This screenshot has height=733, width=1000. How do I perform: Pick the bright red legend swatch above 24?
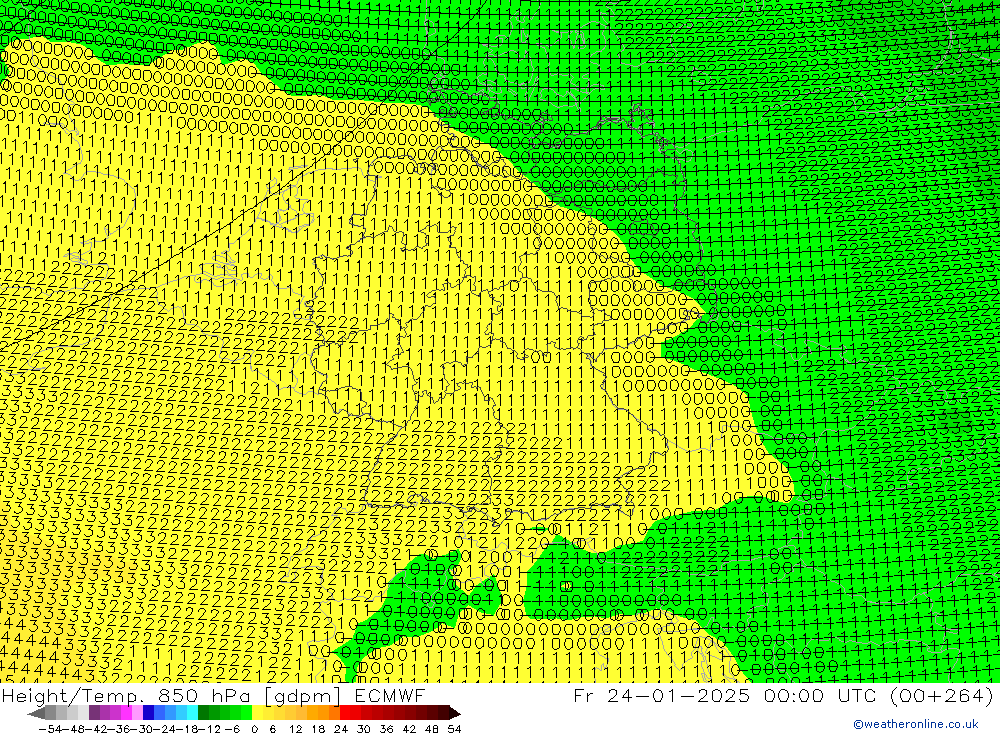pos(345,713)
